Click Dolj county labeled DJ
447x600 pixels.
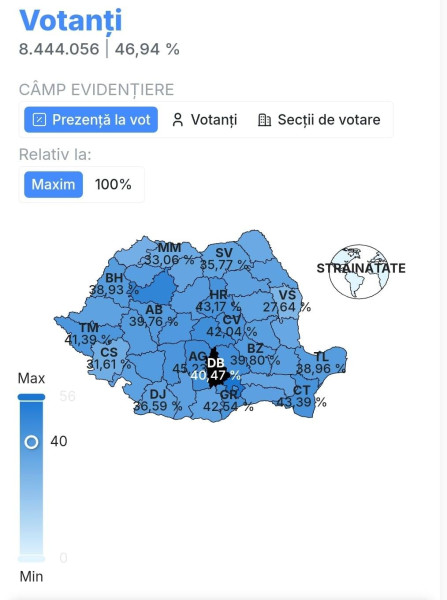tap(158, 400)
